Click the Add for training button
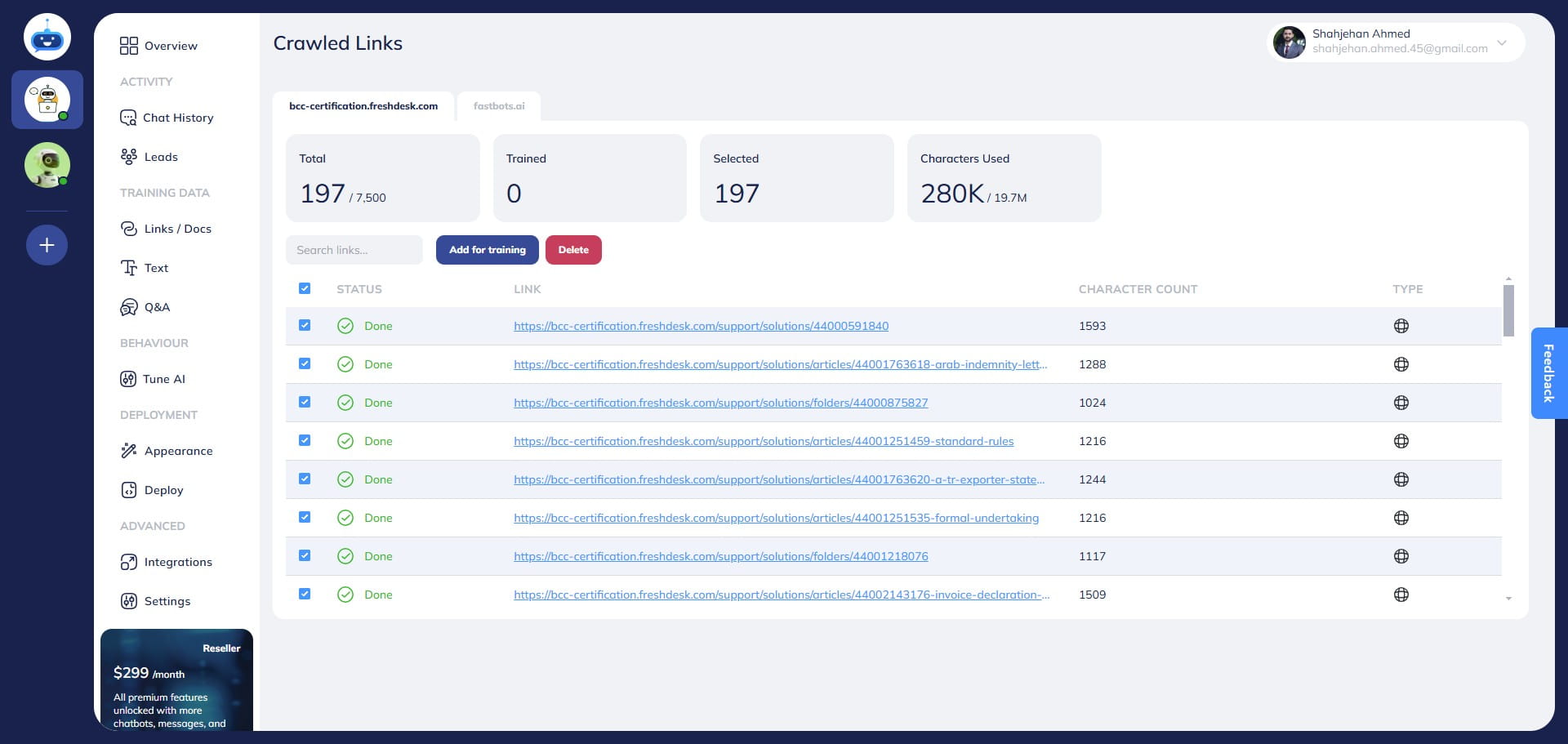 [x=488, y=250]
